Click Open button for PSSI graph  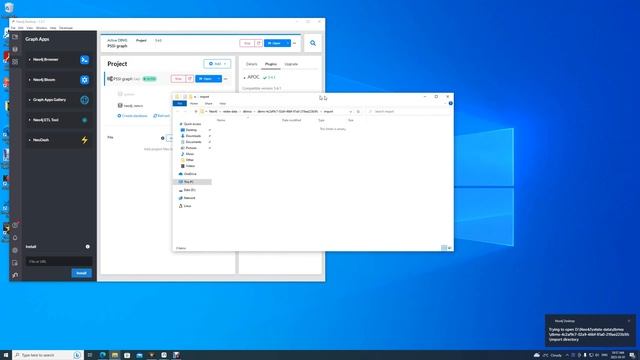[206, 79]
